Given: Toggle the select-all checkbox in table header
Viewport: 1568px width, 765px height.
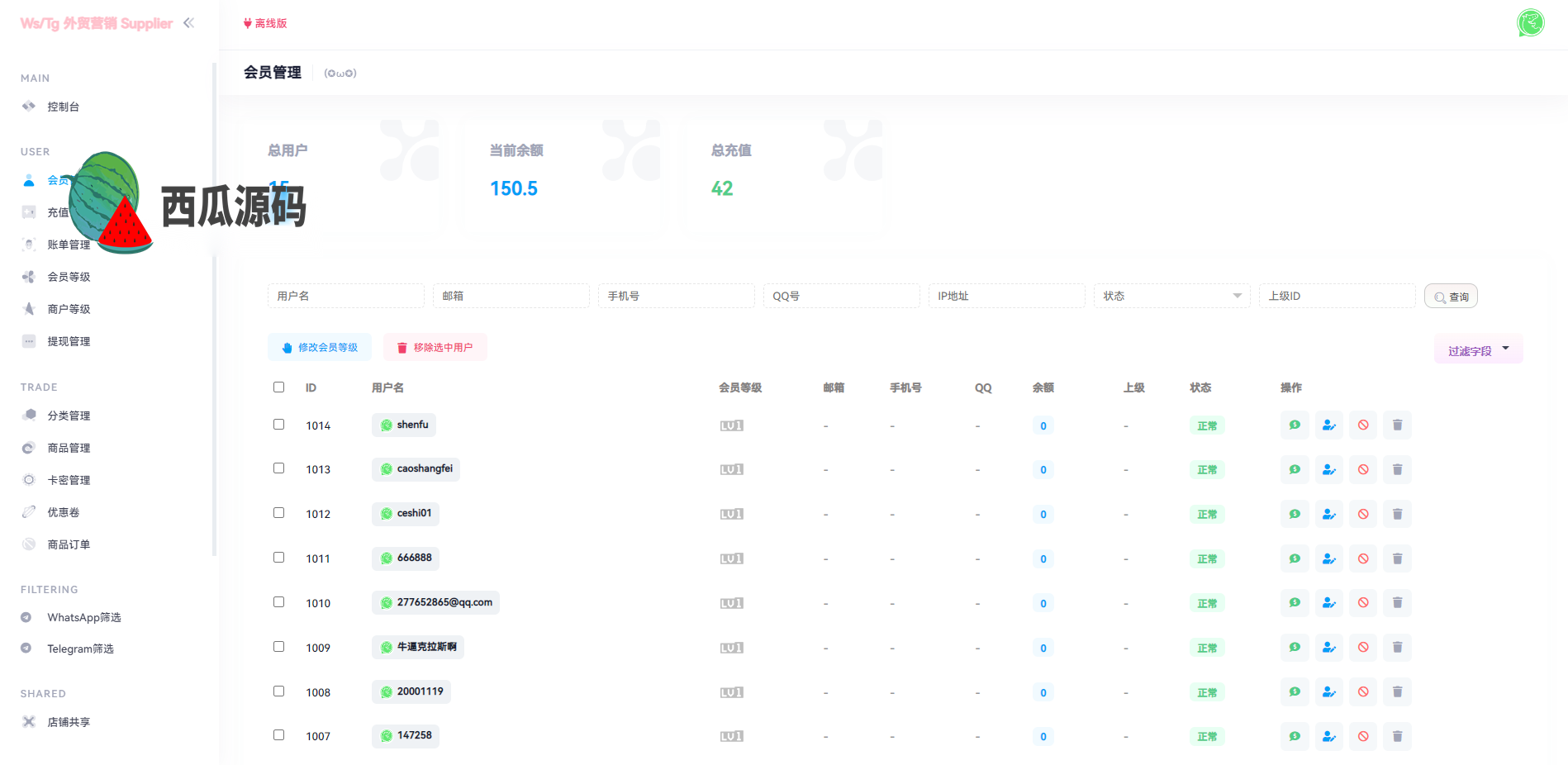Looking at the screenshot, I should [279, 387].
